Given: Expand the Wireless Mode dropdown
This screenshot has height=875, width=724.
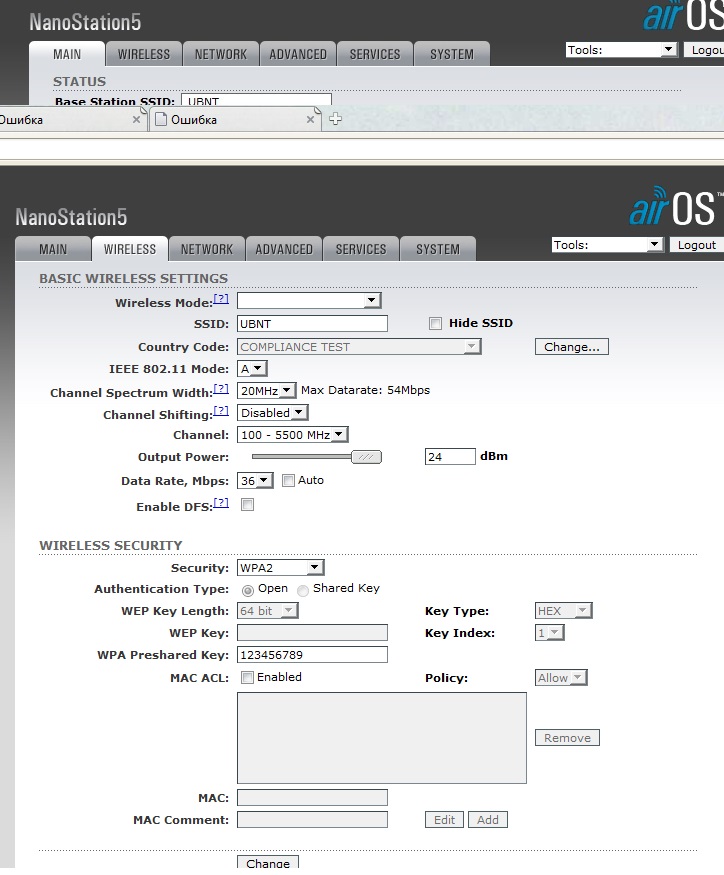Looking at the screenshot, I should pos(309,300).
